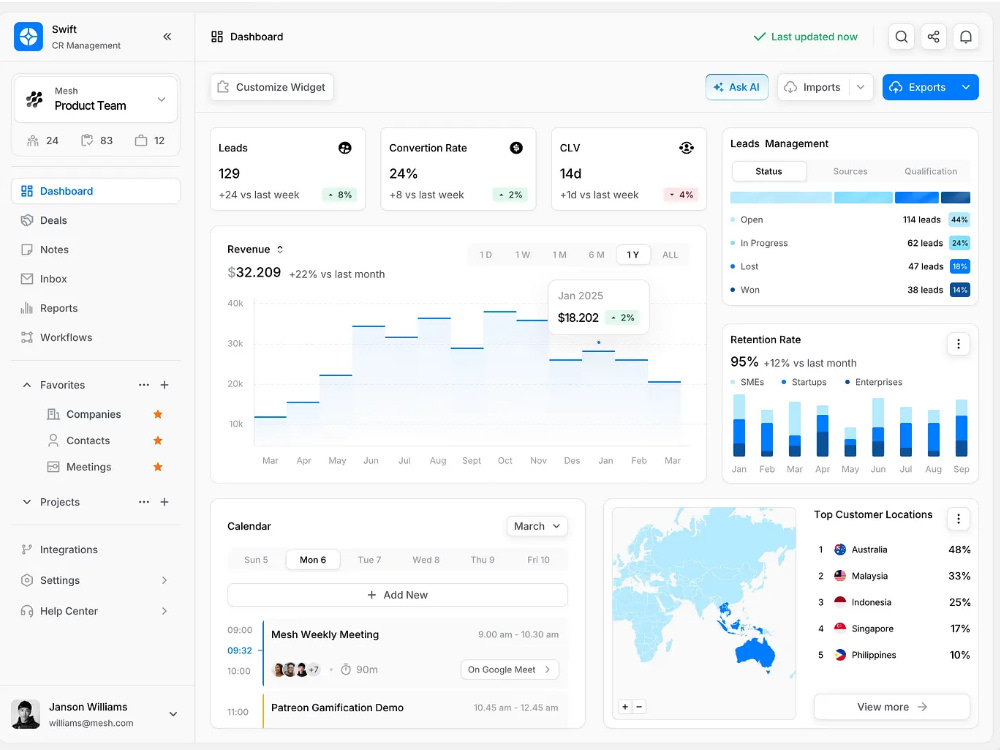Click the Dashboard grid icon in header
The width and height of the screenshot is (1000, 750).
click(217, 36)
